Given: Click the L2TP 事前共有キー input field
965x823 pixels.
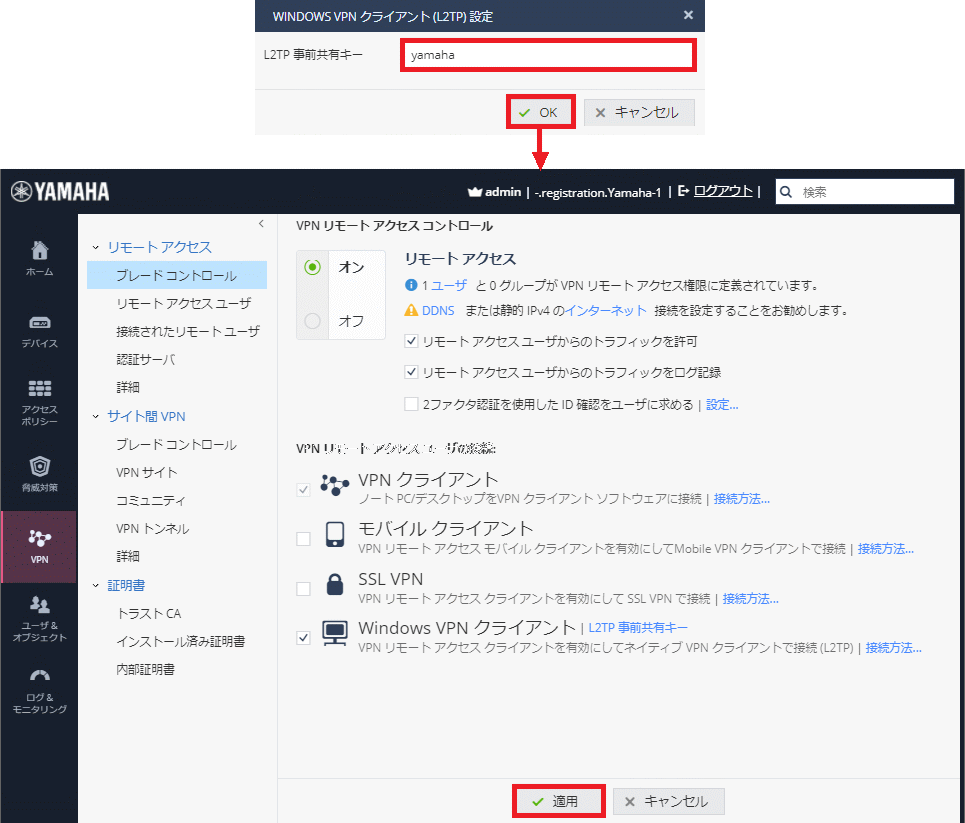Looking at the screenshot, I should 547,56.
